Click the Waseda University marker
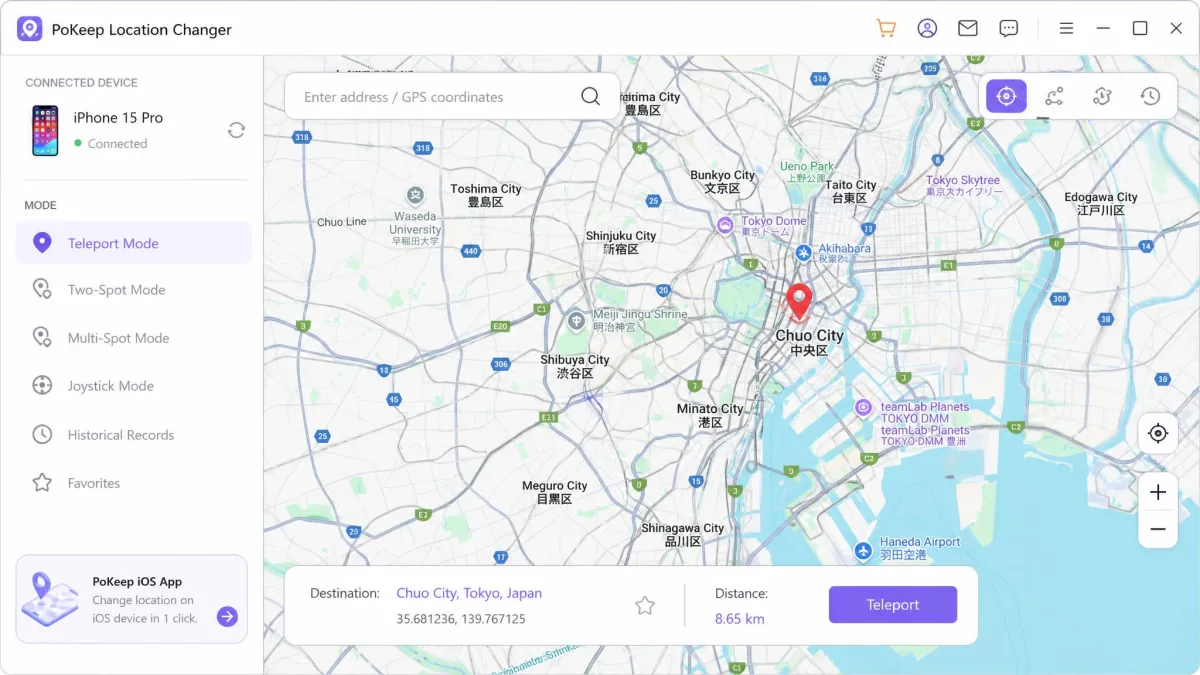Image resolution: width=1200 pixels, height=675 pixels. 414,195
